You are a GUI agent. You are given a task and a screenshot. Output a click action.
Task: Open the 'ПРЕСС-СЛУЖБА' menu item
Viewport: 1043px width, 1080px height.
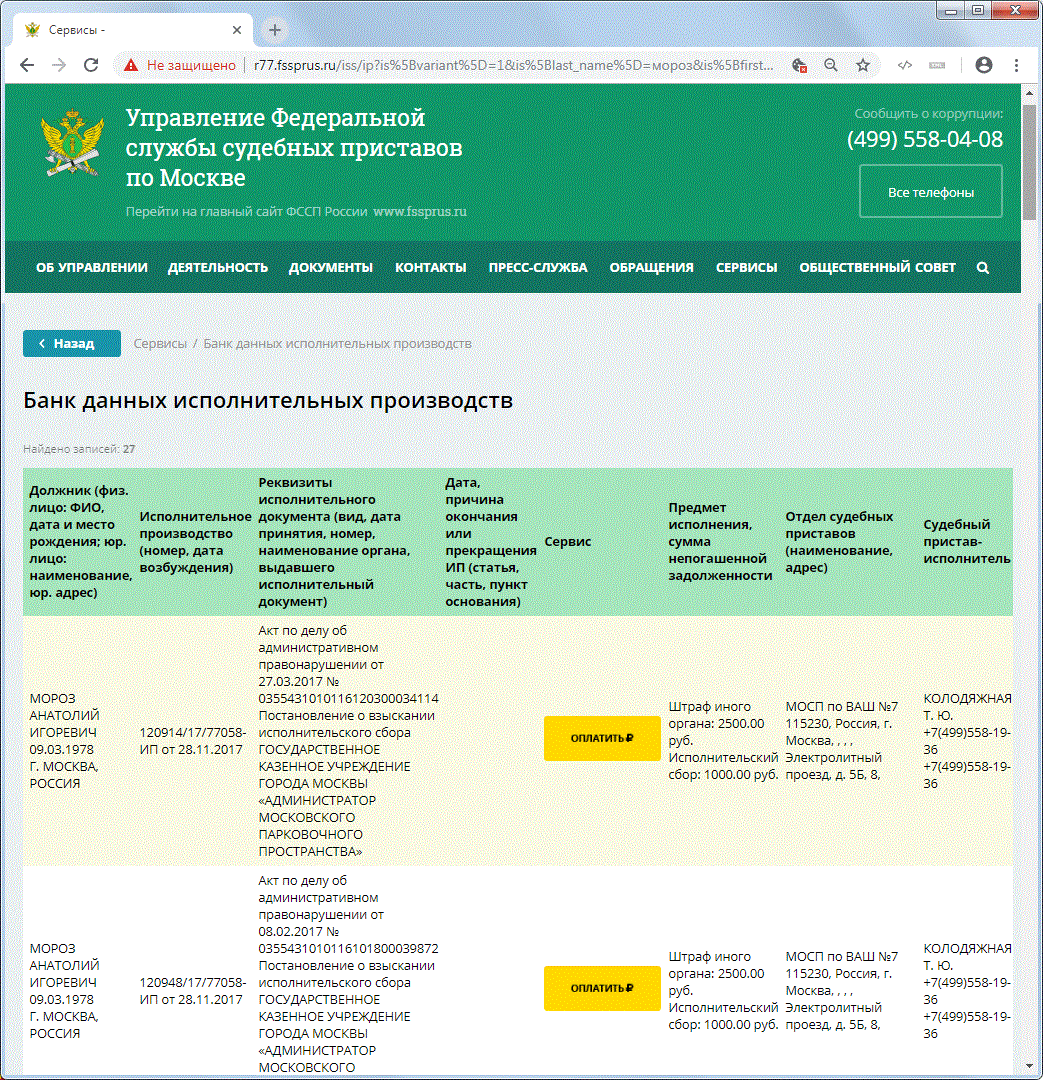(538, 268)
